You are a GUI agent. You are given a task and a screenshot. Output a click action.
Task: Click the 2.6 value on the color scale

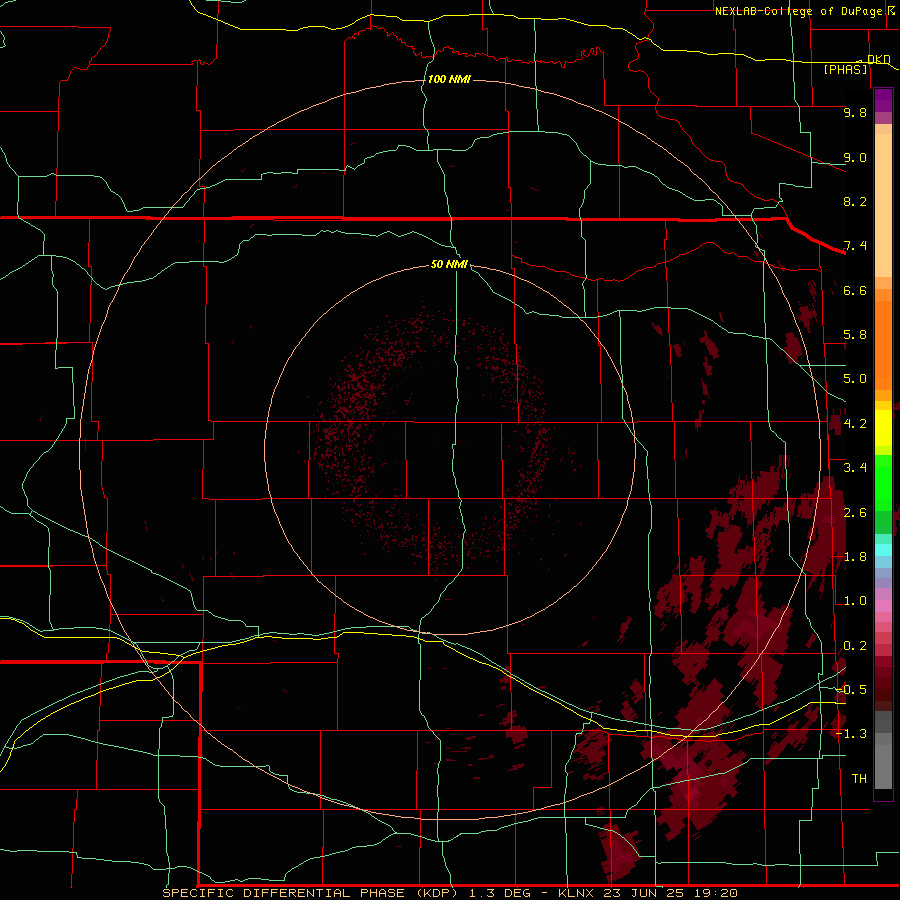click(855, 513)
